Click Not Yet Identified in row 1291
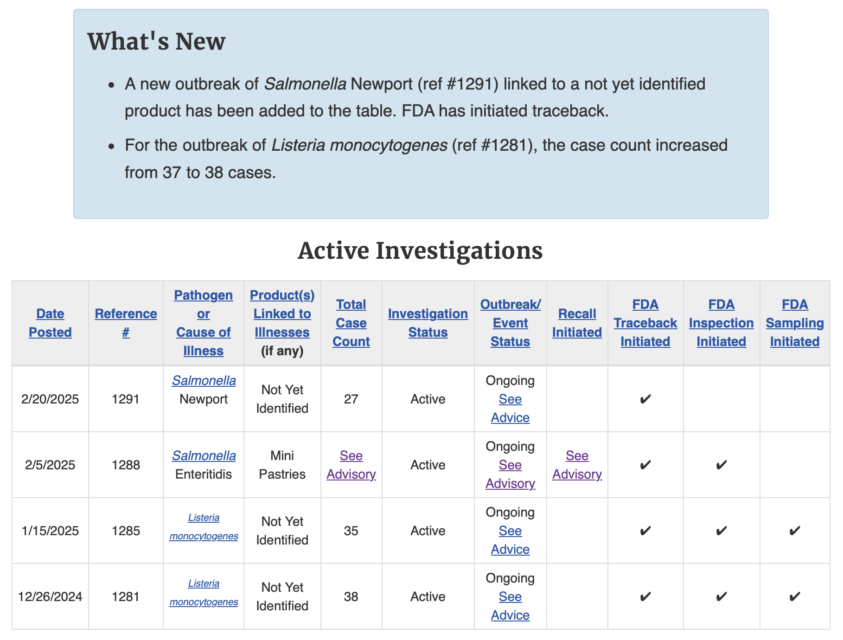The width and height of the screenshot is (843, 640). click(x=282, y=399)
